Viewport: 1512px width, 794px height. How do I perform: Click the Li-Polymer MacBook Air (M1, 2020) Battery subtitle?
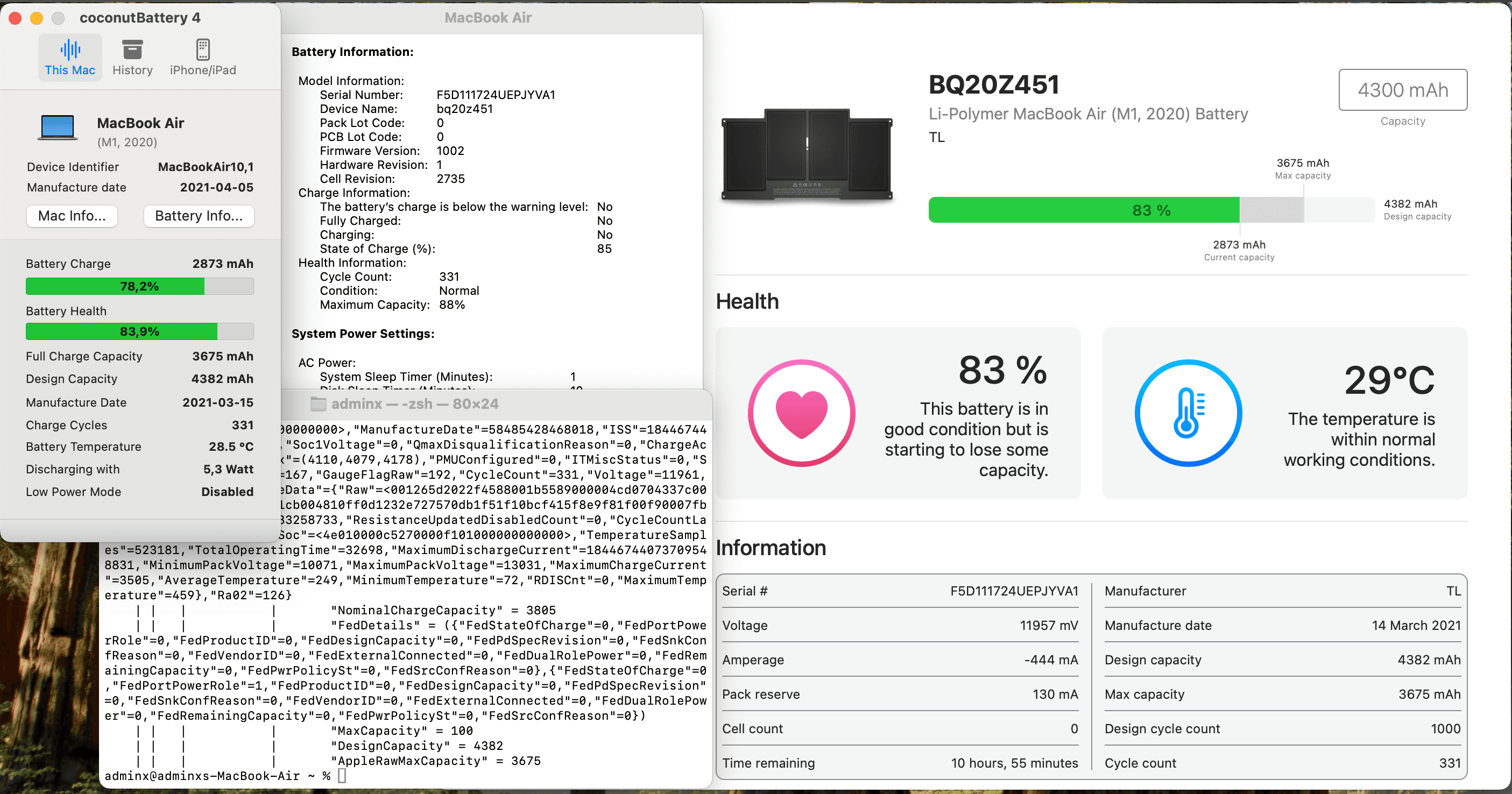[1088, 114]
